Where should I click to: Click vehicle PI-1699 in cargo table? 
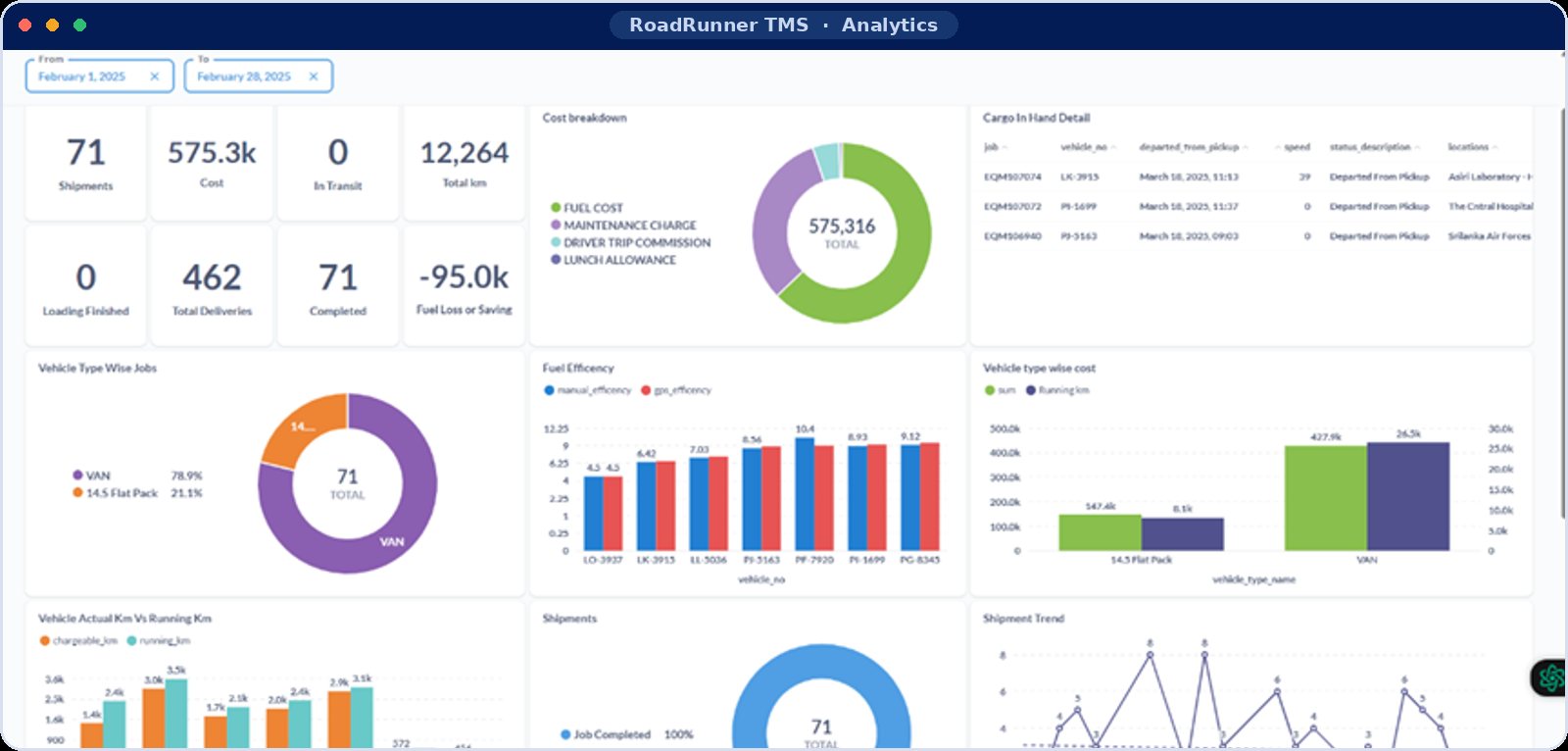click(x=1078, y=207)
